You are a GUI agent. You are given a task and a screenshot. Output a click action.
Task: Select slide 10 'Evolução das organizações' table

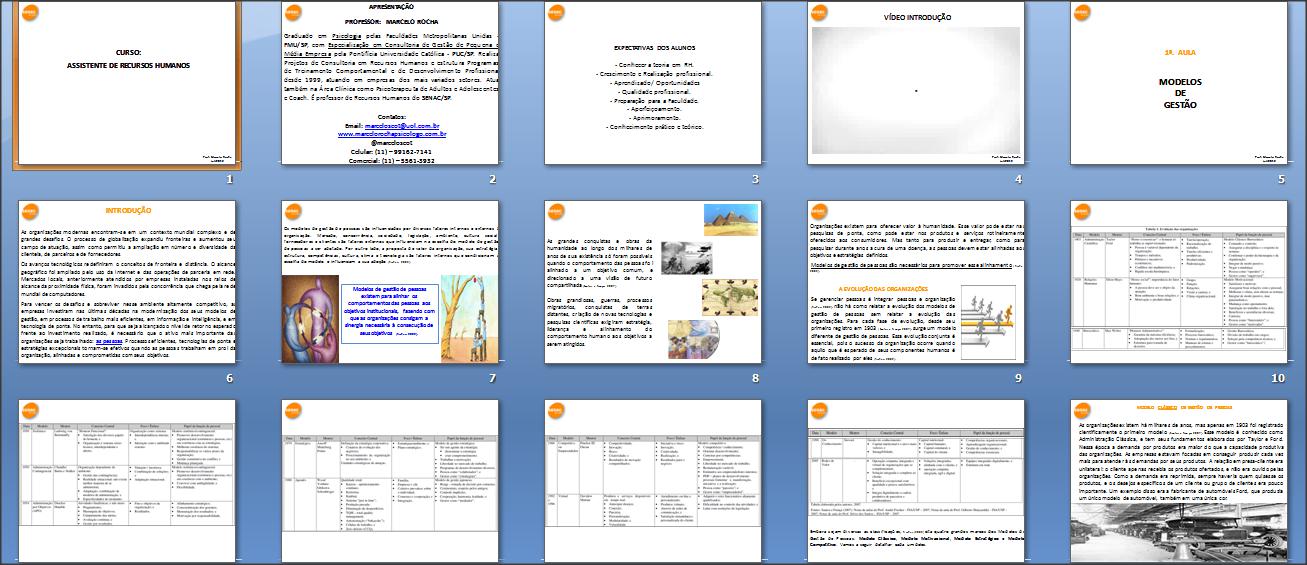[x=1179, y=282]
